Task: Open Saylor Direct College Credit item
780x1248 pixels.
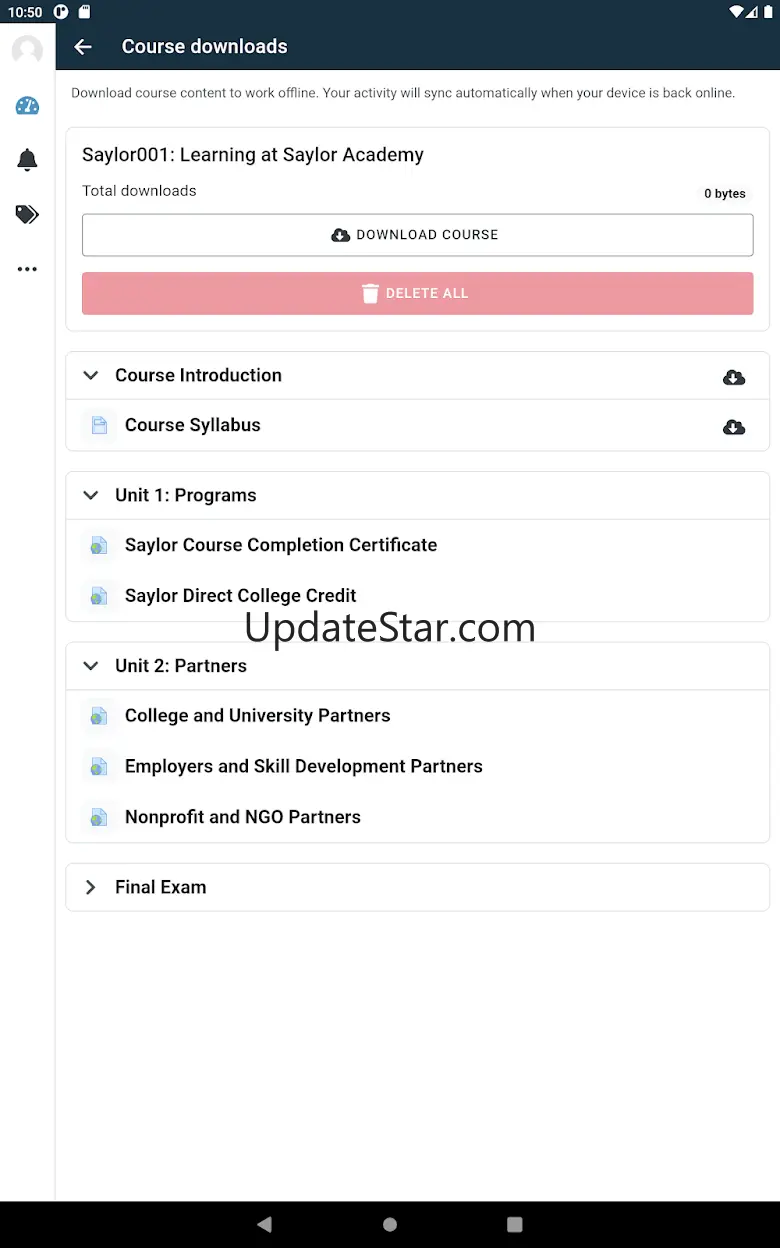Action: pyautogui.click(x=240, y=596)
